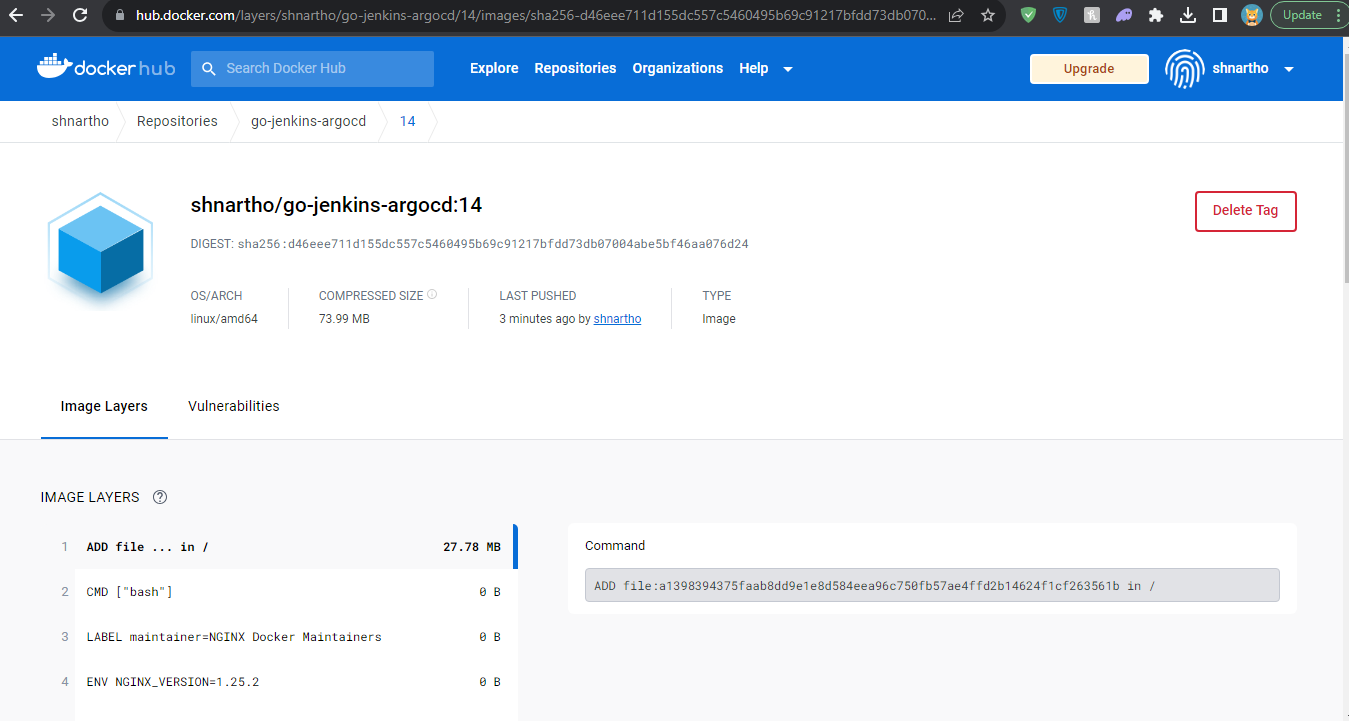The height and width of the screenshot is (721, 1349).
Task: Expand the Help dropdown menu
Action: 766,68
